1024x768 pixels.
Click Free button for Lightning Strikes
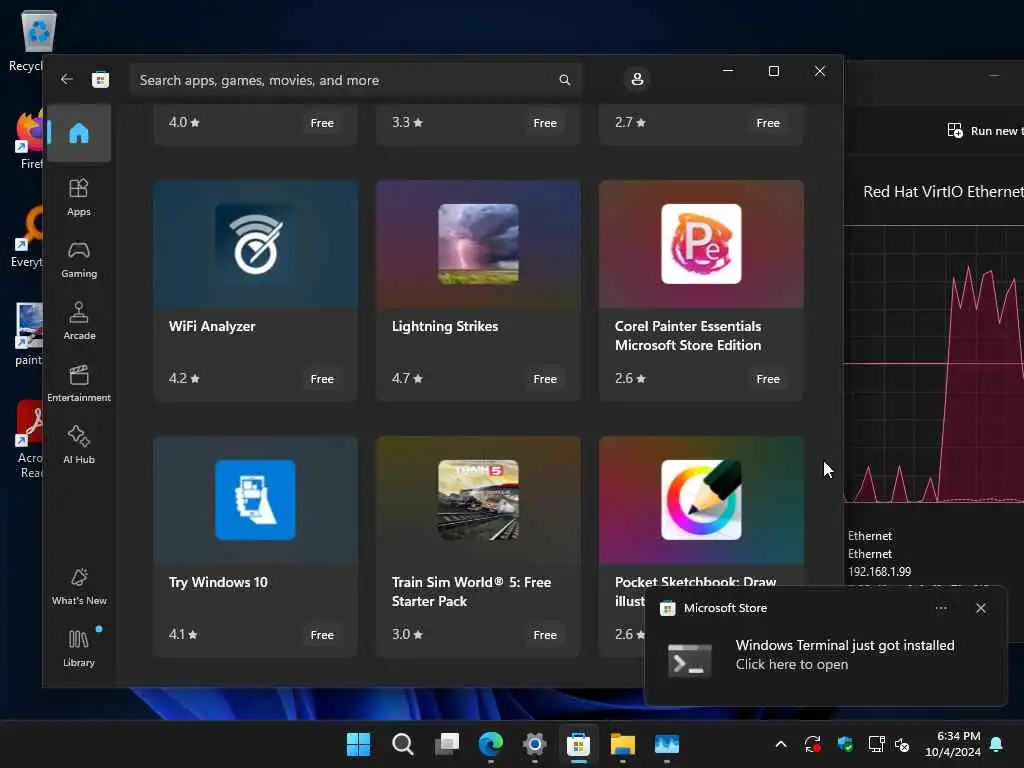[545, 379]
